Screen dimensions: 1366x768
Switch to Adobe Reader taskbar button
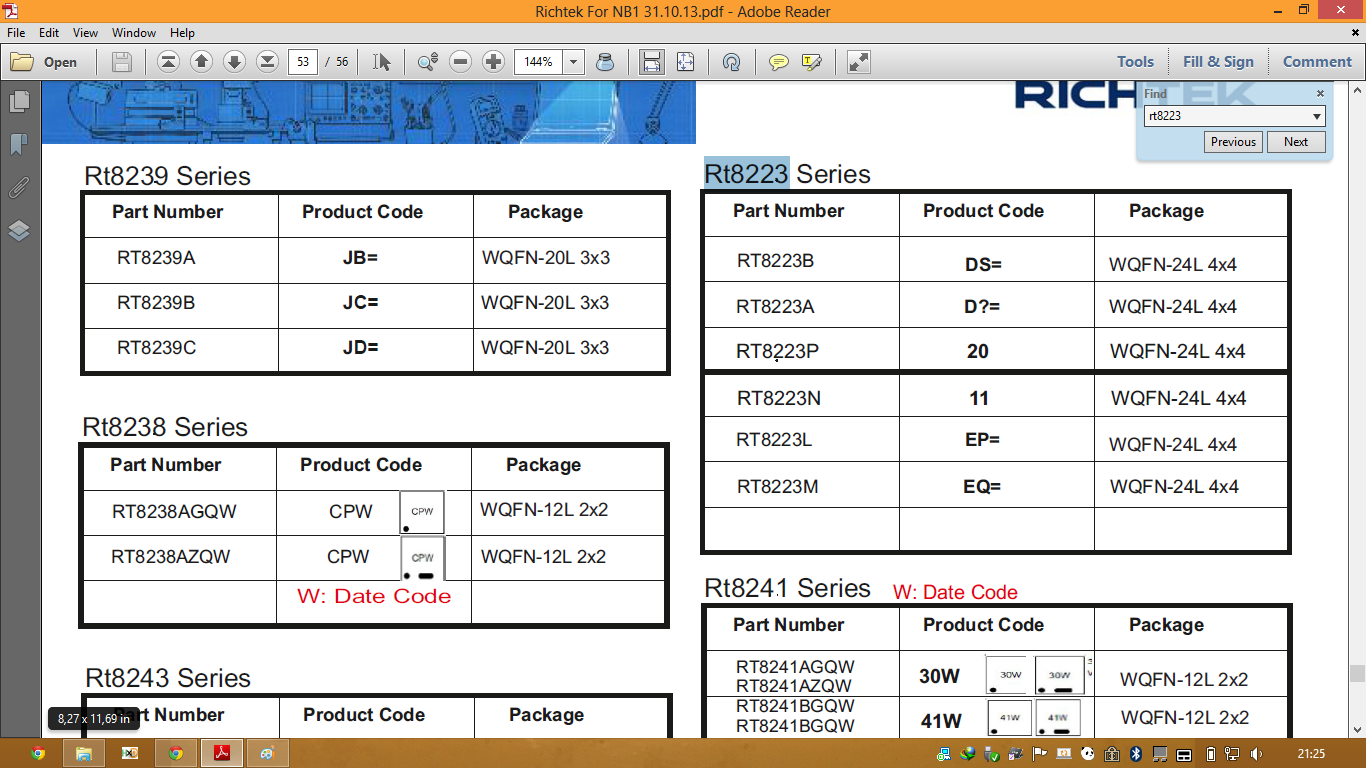[221, 753]
